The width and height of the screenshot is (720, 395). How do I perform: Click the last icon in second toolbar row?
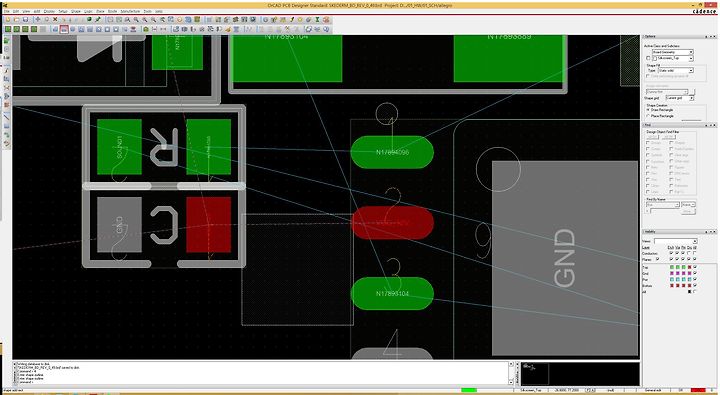point(326,29)
